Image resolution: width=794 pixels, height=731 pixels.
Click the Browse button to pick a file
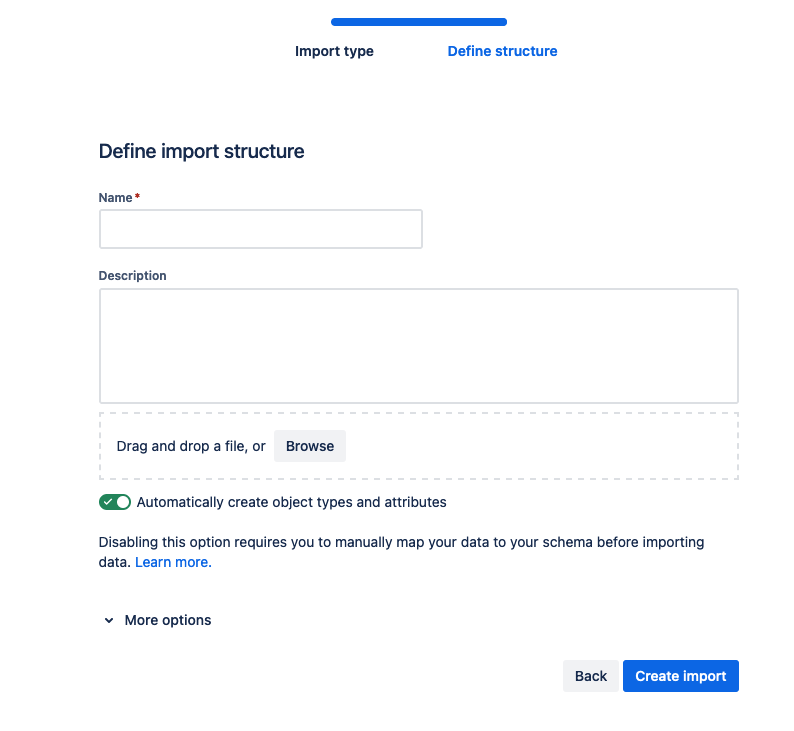[x=310, y=446]
